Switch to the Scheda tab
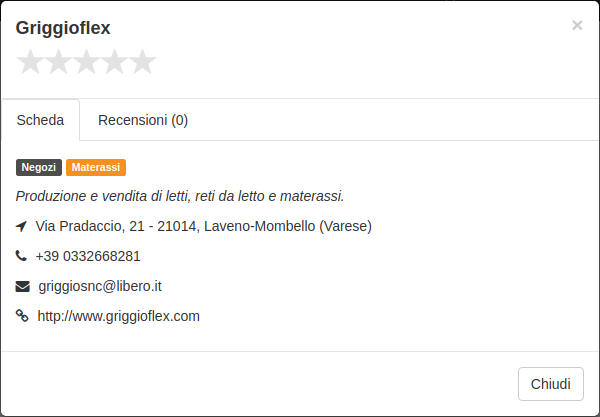600x417 pixels. [x=41, y=120]
